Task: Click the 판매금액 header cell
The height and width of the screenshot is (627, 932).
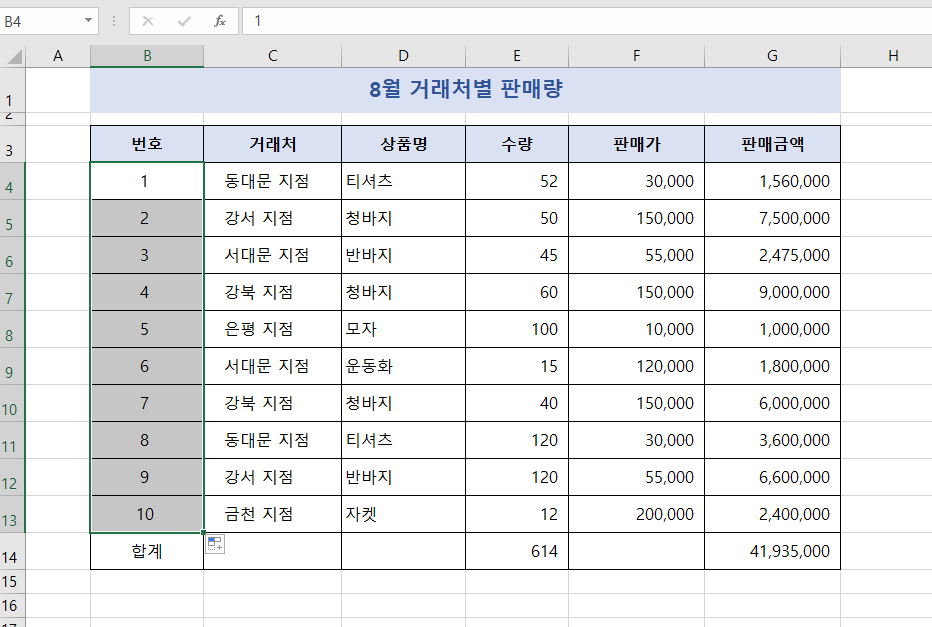Action: coord(772,144)
